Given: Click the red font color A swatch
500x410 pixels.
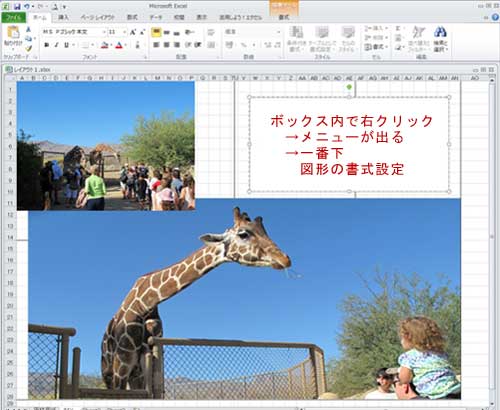Looking at the screenshot, I should (119, 45).
